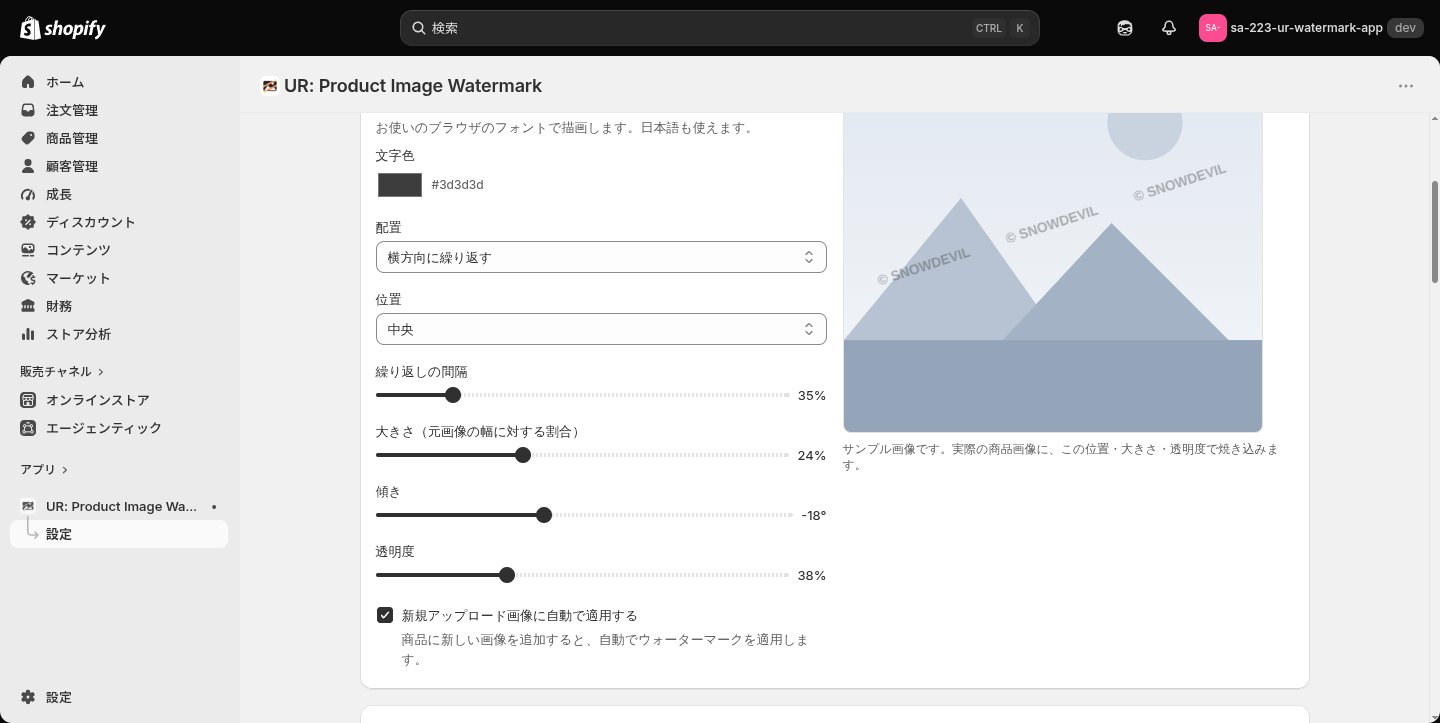Click the 検索 search field
1440x723 pixels.
click(720, 28)
